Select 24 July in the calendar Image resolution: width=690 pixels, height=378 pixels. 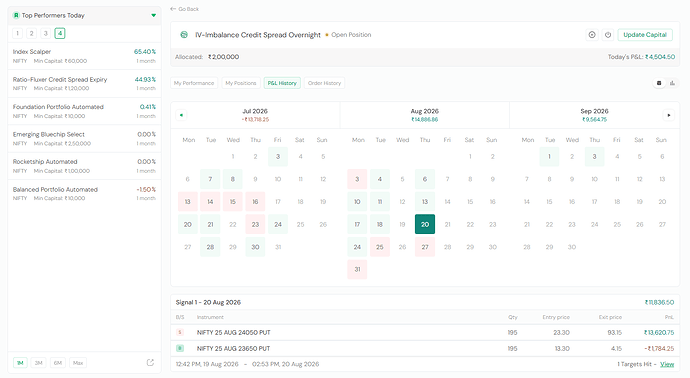coord(278,224)
